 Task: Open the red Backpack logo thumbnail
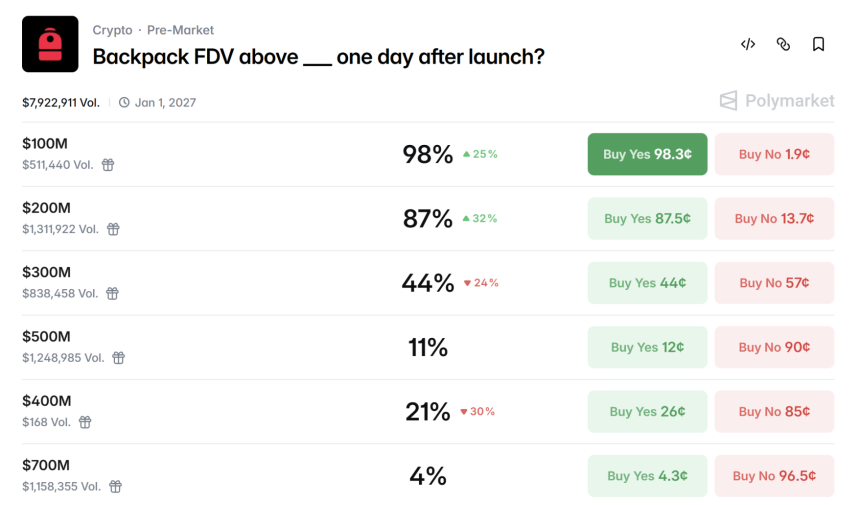[50, 44]
